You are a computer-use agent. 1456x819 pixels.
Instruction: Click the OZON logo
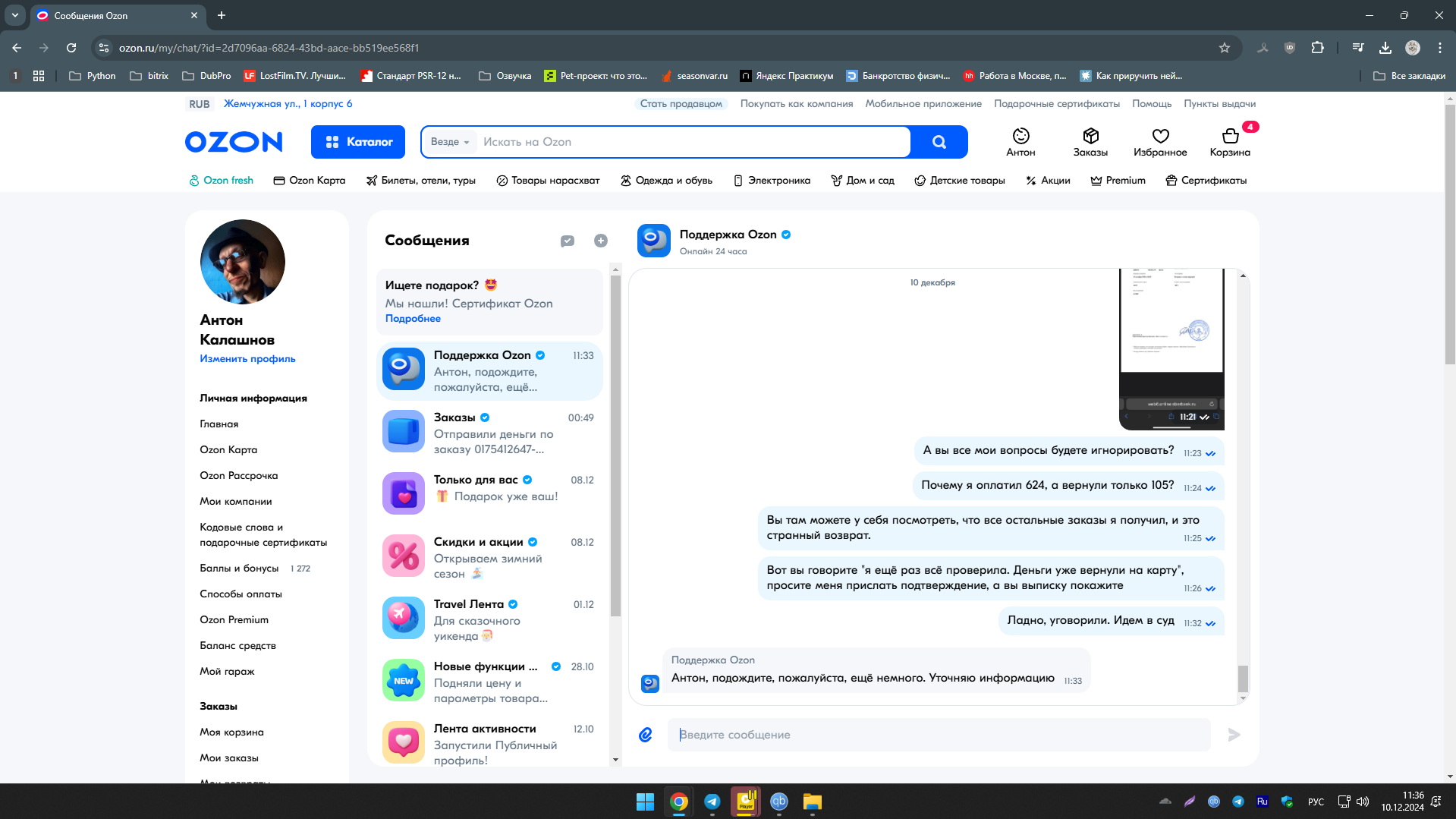(x=234, y=142)
